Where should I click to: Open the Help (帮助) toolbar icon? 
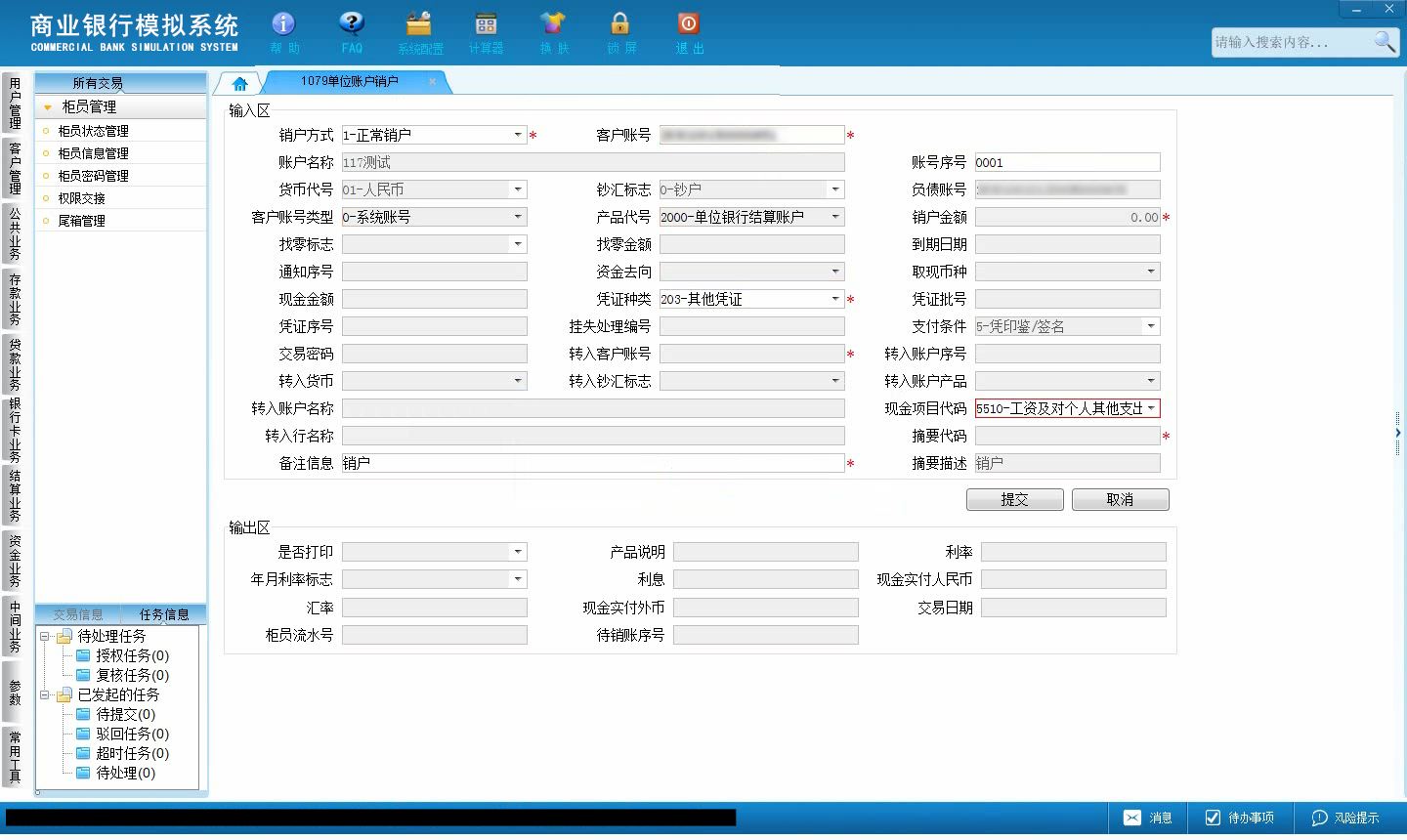click(x=284, y=31)
